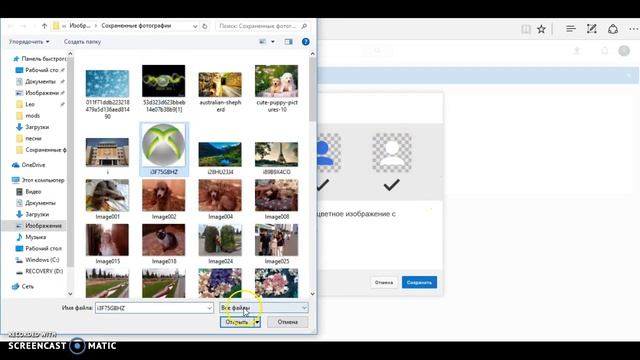This screenshot has width=640, height=360.
Task: Change view mode icon in dialog toolbar
Action: 262,42
